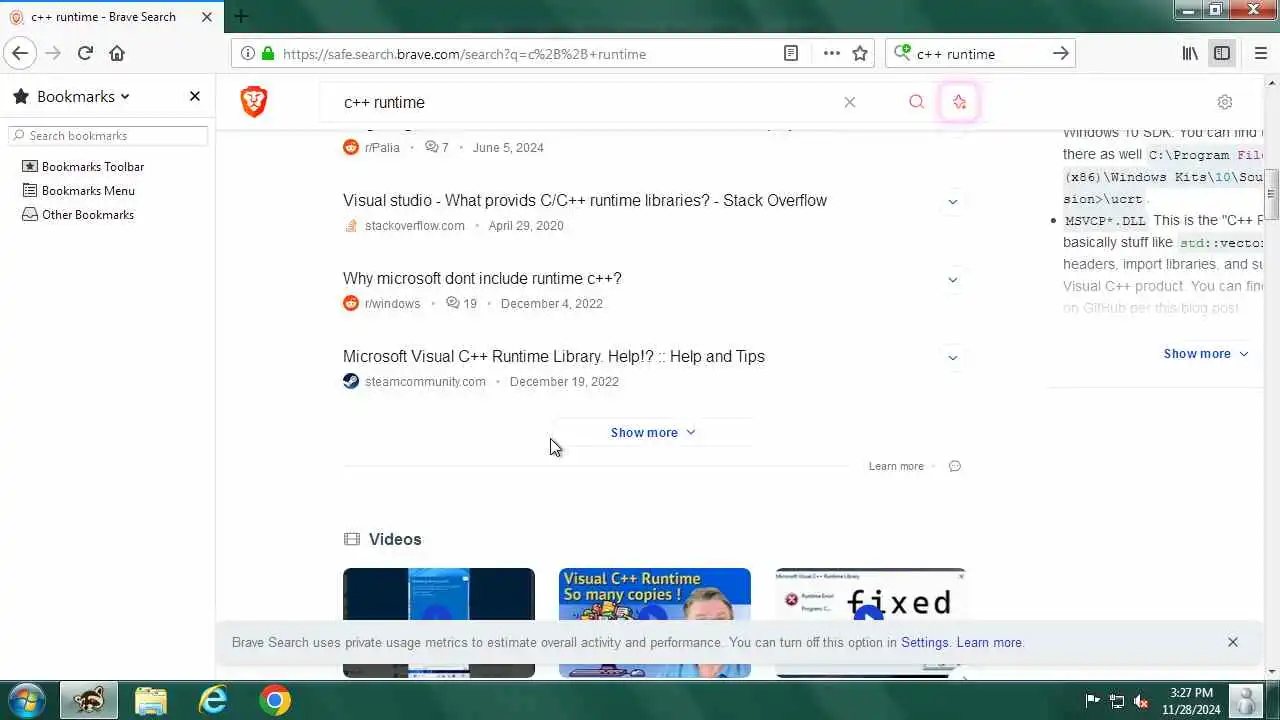Open Stack Overflow runtime libraries result
This screenshot has height=720, width=1280.
tap(585, 200)
